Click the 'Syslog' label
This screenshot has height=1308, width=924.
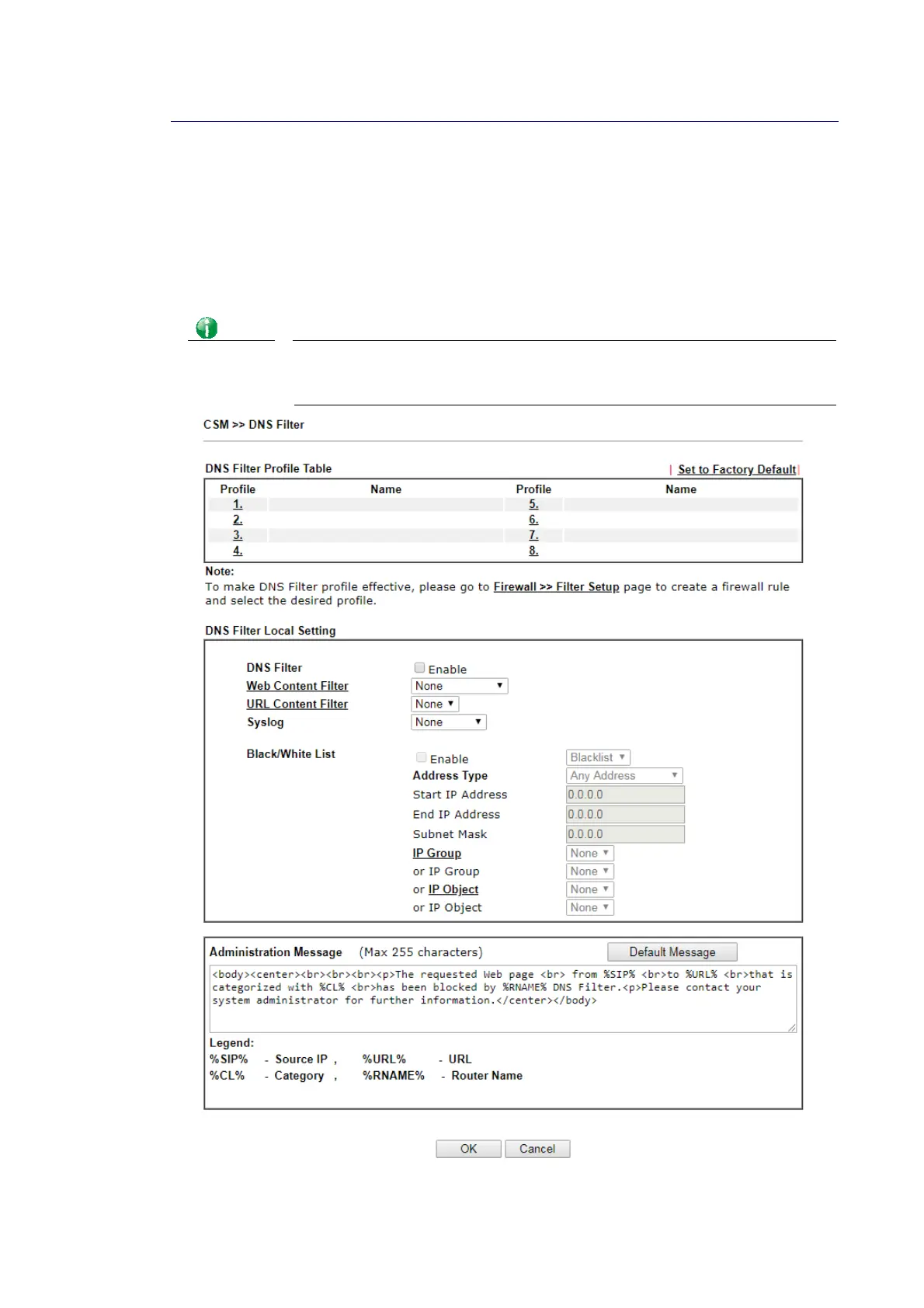(266, 722)
